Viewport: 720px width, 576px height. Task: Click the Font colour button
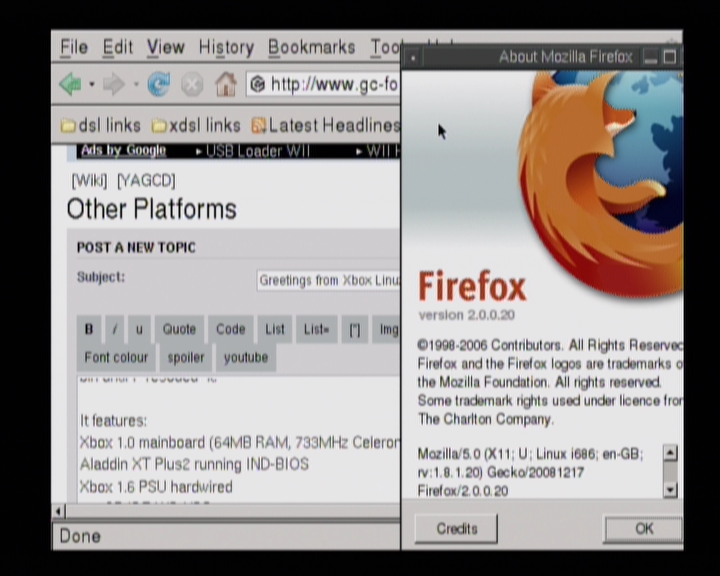coord(116,357)
